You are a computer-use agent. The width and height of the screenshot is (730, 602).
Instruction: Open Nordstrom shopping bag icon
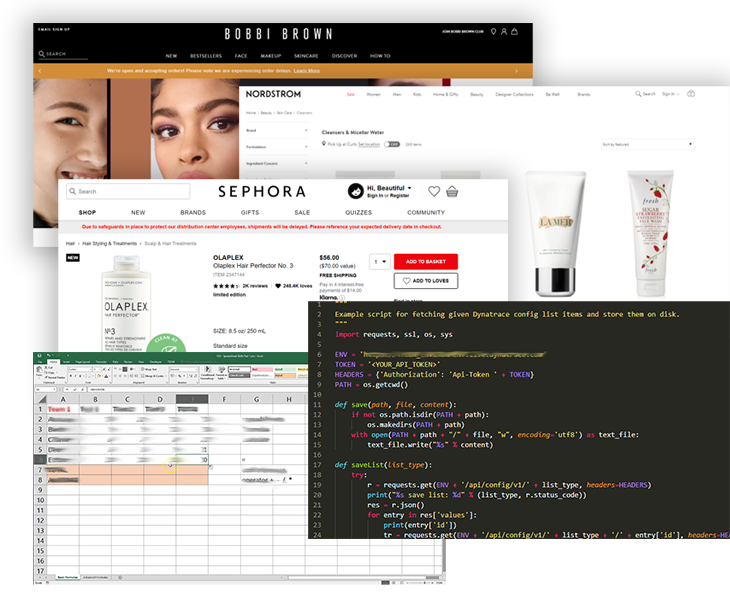[691, 94]
